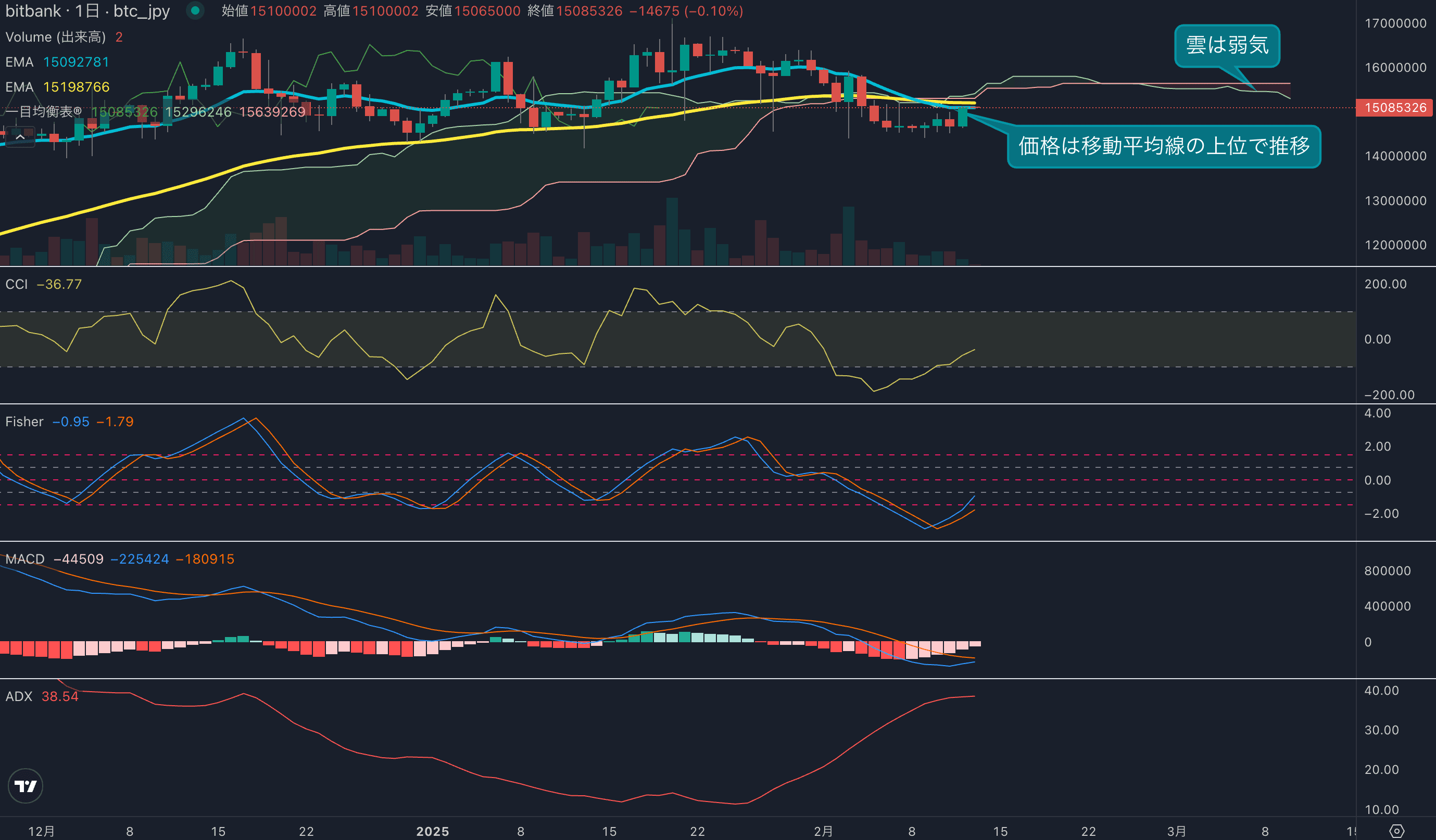Click the cyan EMA 15092781 legend

[x=57, y=62]
